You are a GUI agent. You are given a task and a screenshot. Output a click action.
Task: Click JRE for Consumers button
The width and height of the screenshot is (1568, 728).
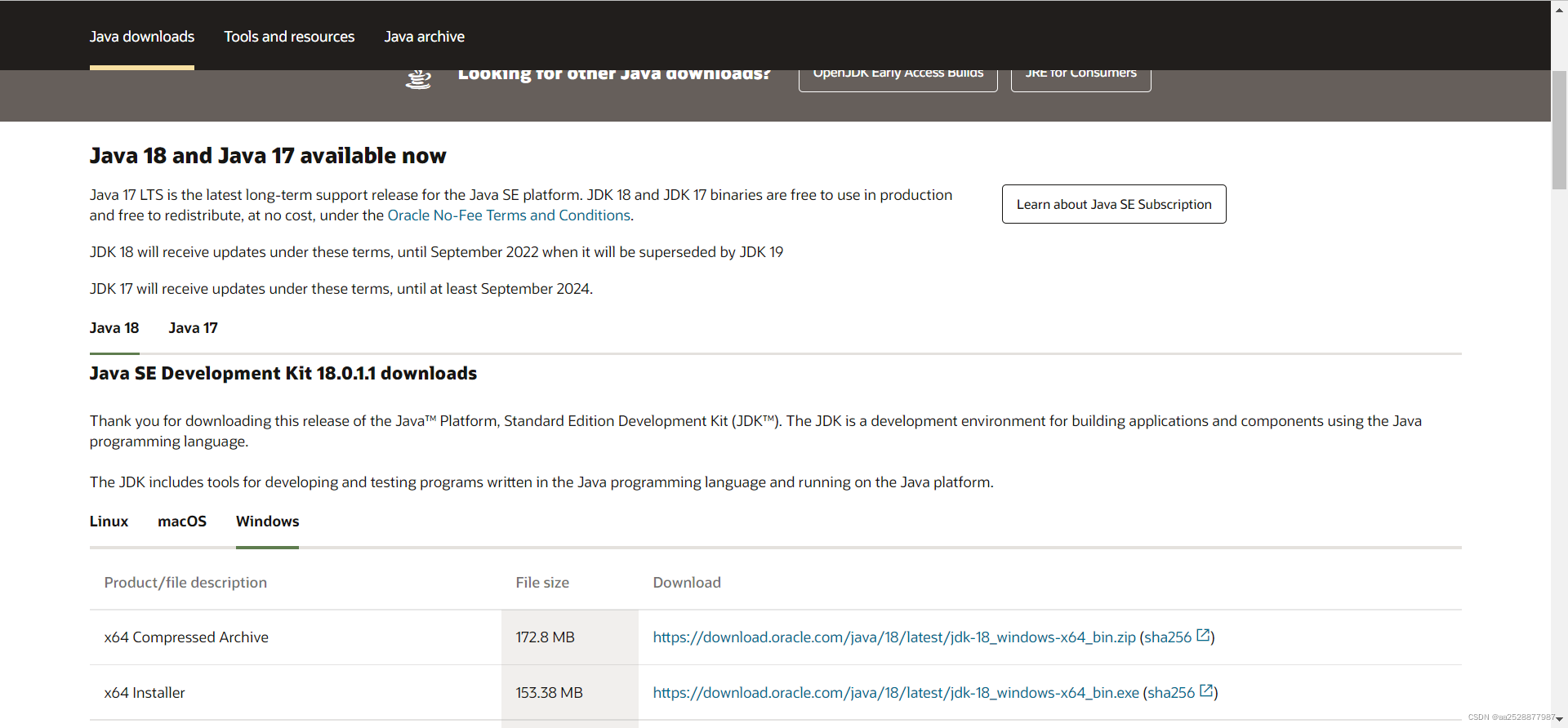[1081, 80]
